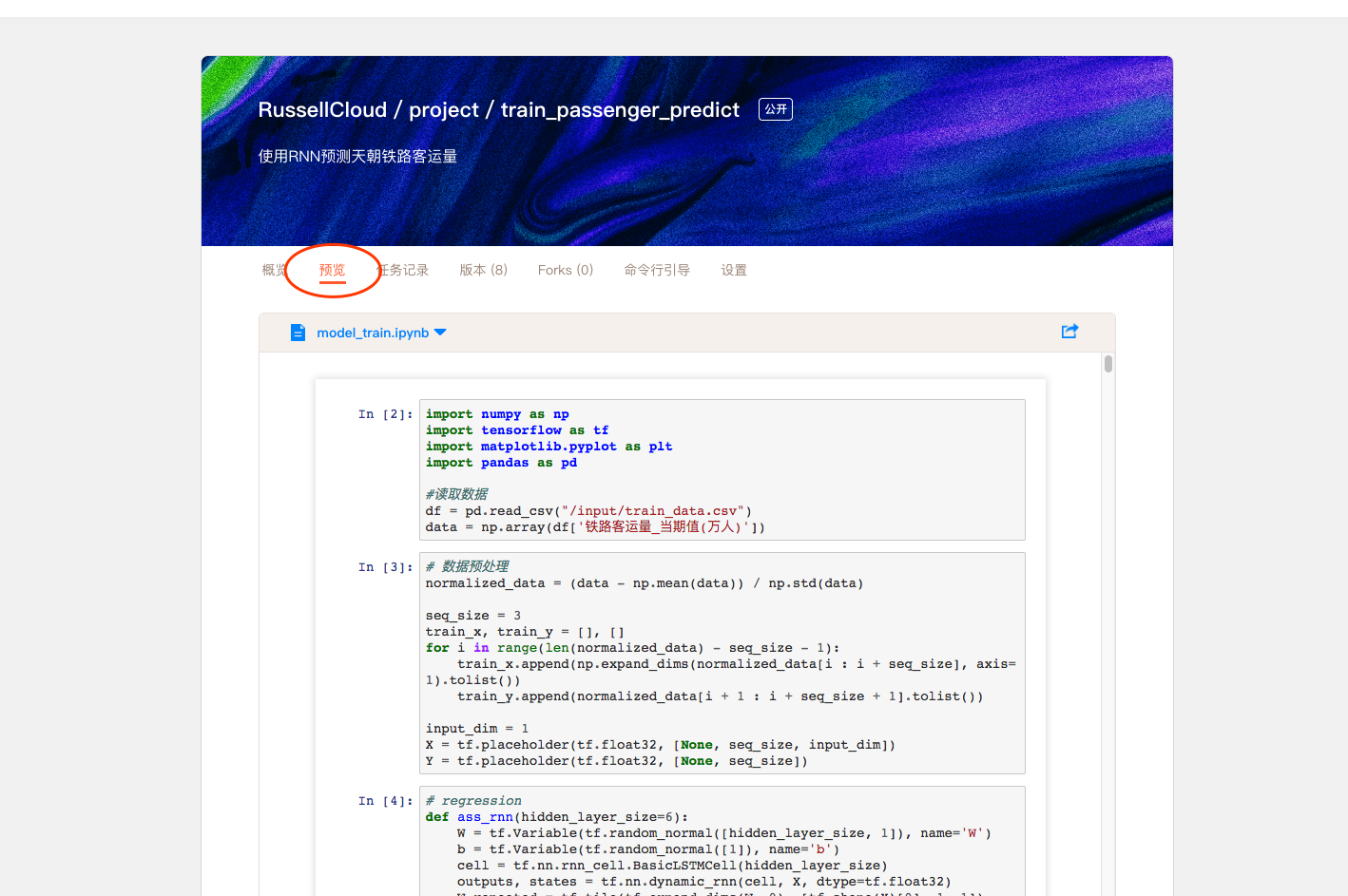
Task: Click the share icon in the file header
Action: (1069, 332)
